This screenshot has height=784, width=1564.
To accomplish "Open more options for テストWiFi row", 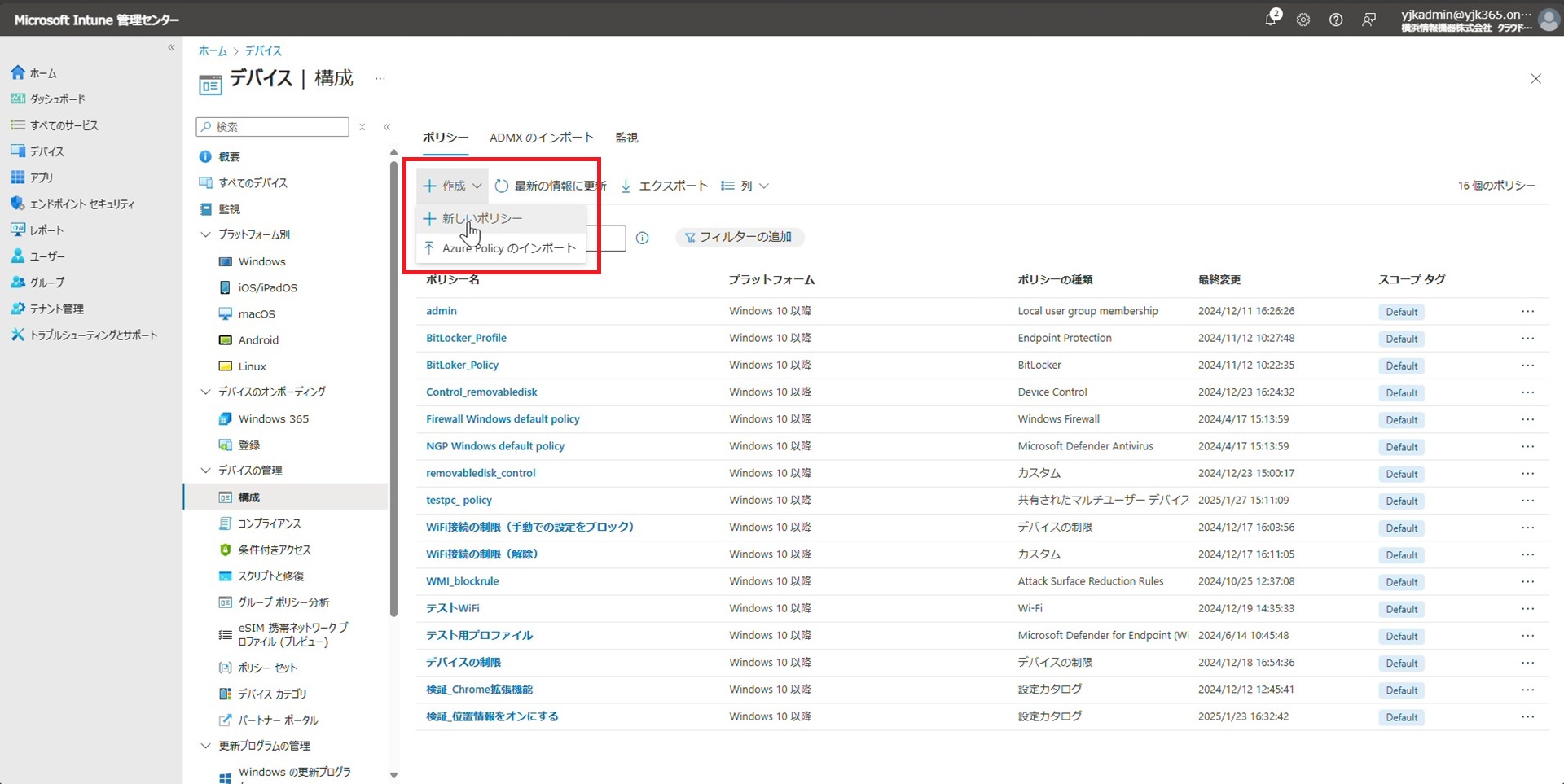I will click(1527, 608).
